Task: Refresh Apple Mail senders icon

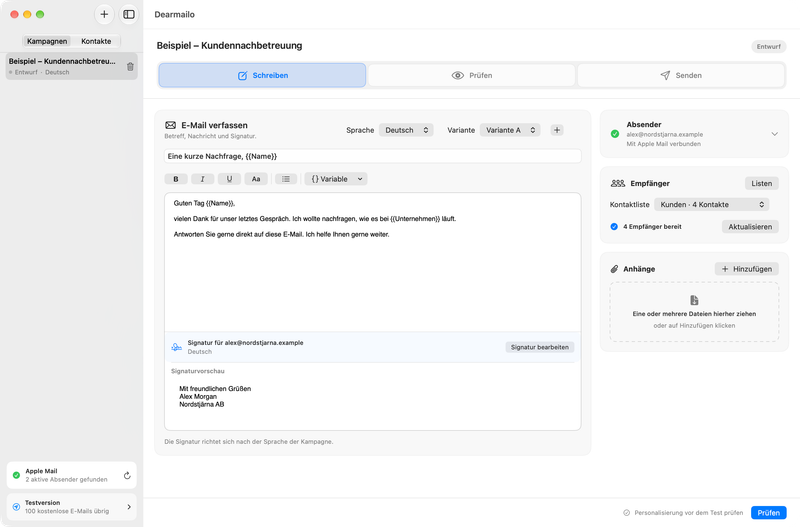Action: [127, 475]
